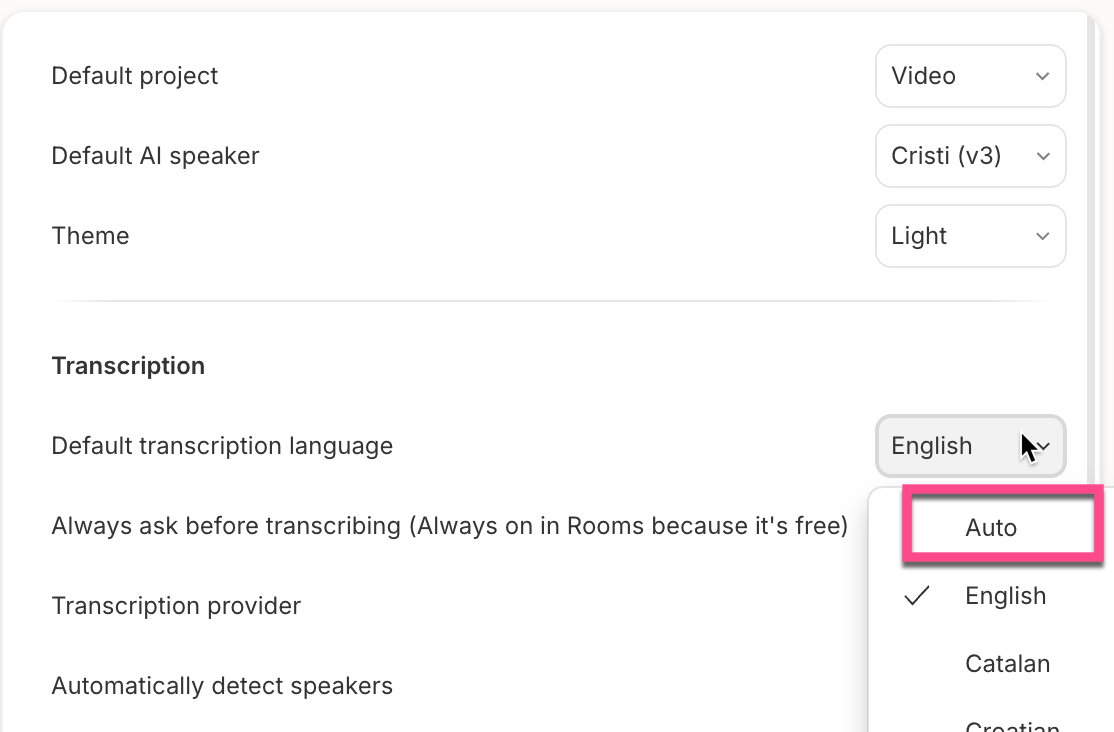Click the Transcription section heading
Viewport: 1114px width, 732px height.
[x=128, y=366]
